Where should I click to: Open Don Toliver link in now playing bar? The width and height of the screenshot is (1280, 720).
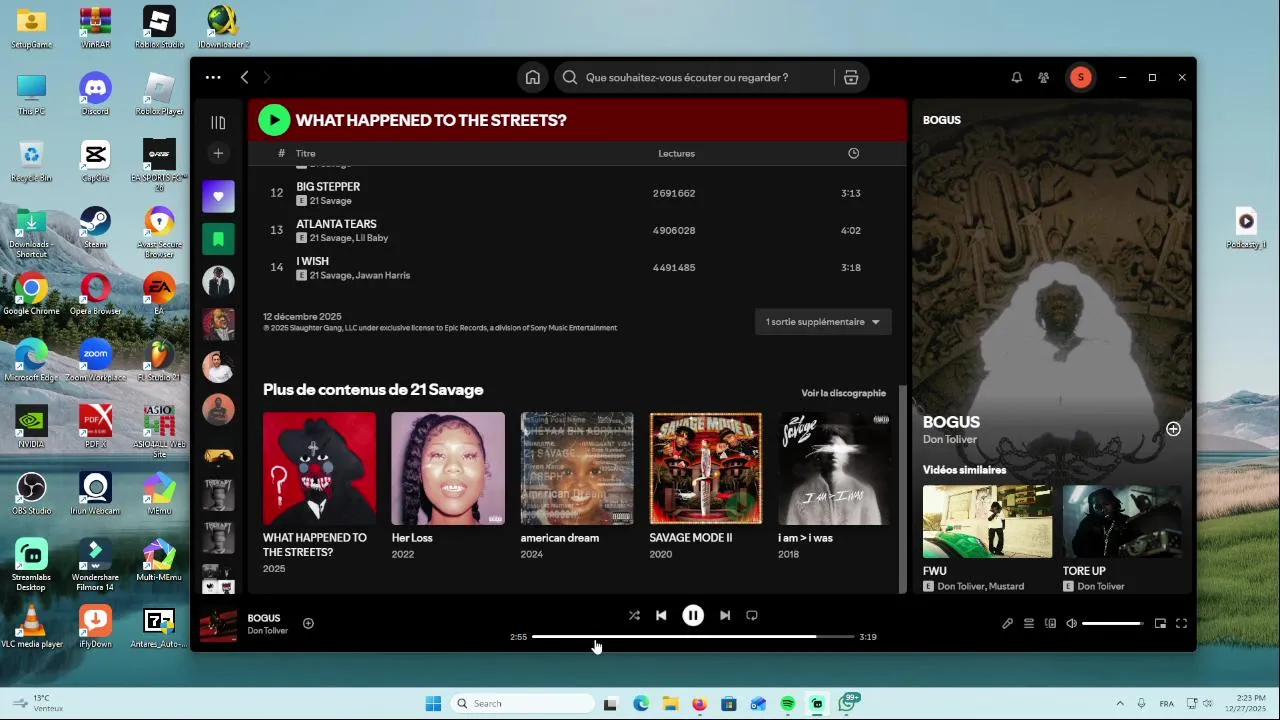pos(267,631)
